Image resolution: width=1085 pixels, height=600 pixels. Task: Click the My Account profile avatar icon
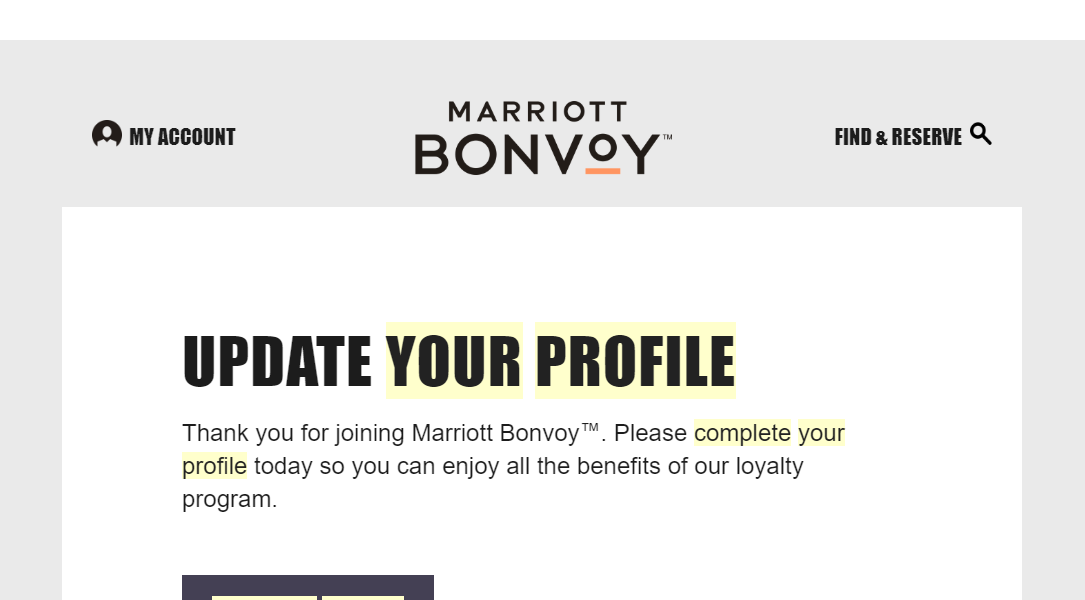(107, 134)
